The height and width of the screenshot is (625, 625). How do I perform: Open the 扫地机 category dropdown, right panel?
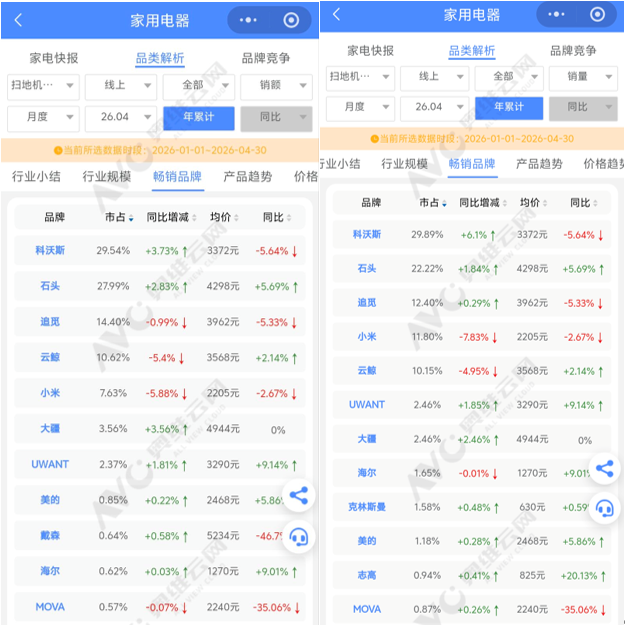[360, 78]
